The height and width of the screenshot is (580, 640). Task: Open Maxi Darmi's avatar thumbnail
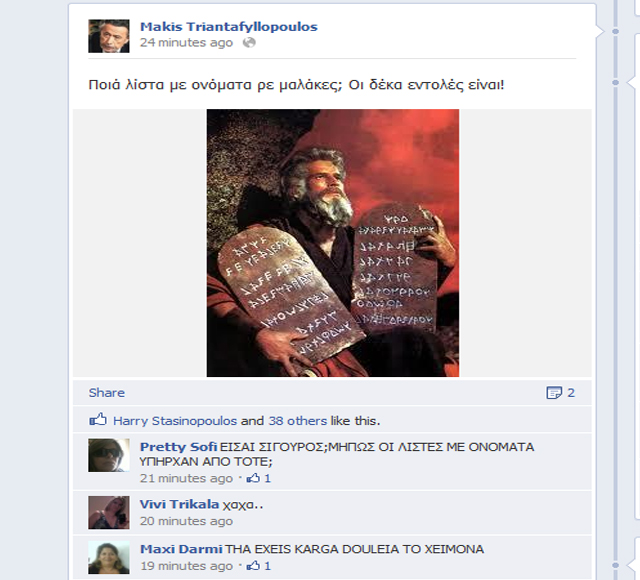(x=109, y=557)
